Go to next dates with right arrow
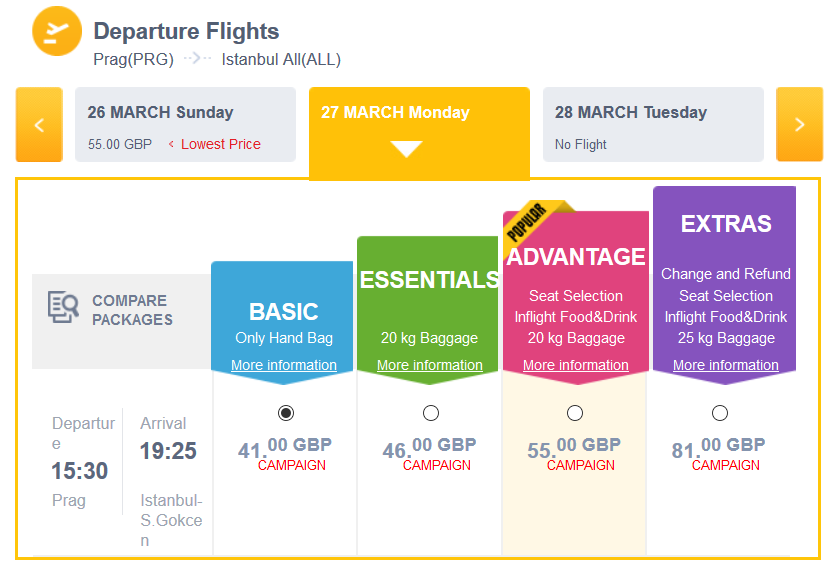The image size is (834, 568). point(799,124)
